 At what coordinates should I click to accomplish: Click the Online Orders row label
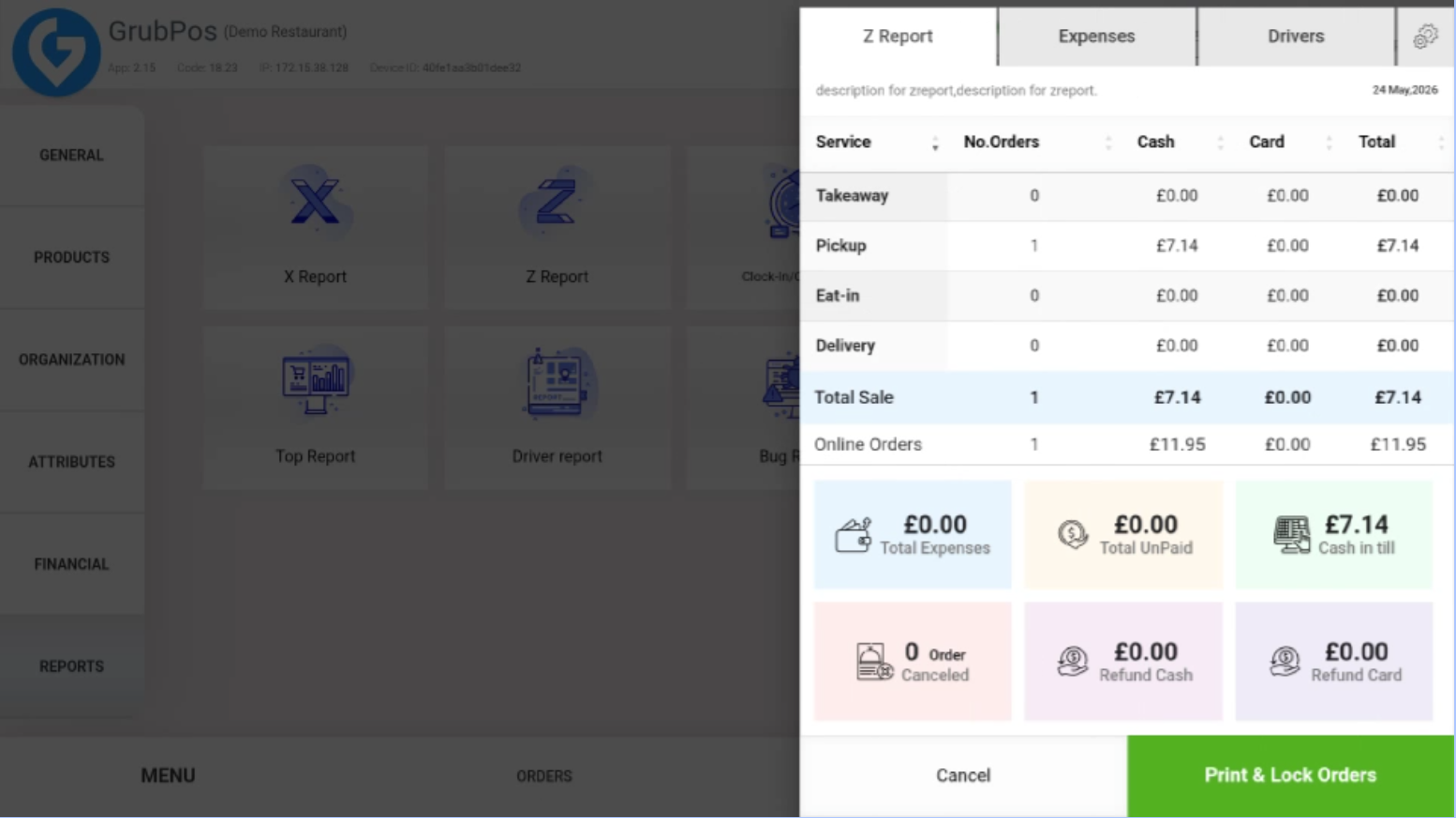868,444
